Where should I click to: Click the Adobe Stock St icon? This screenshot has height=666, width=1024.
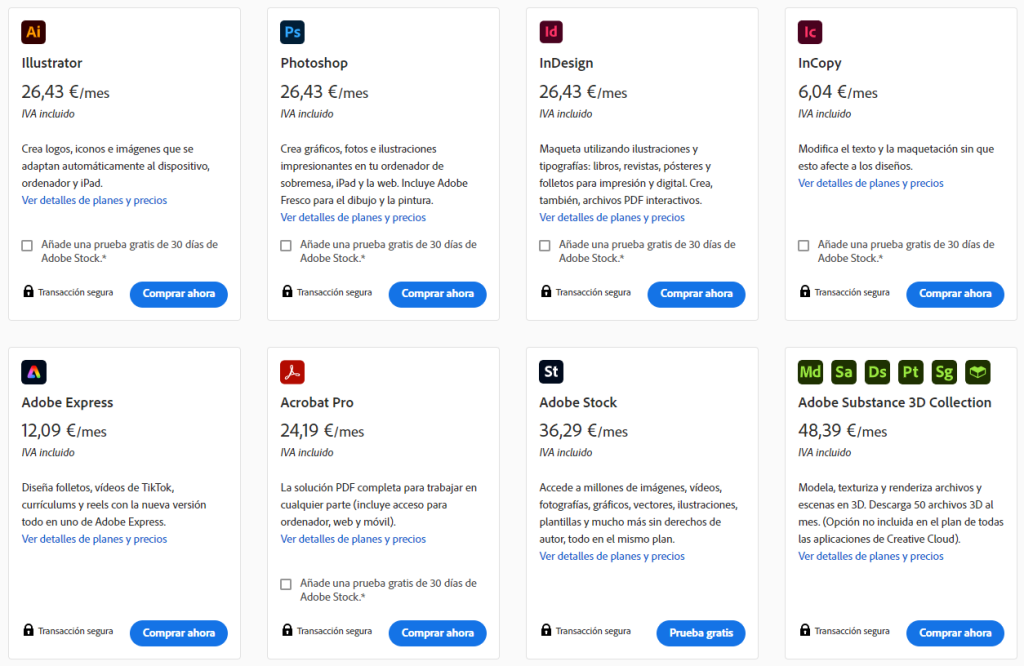click(551, 372)
